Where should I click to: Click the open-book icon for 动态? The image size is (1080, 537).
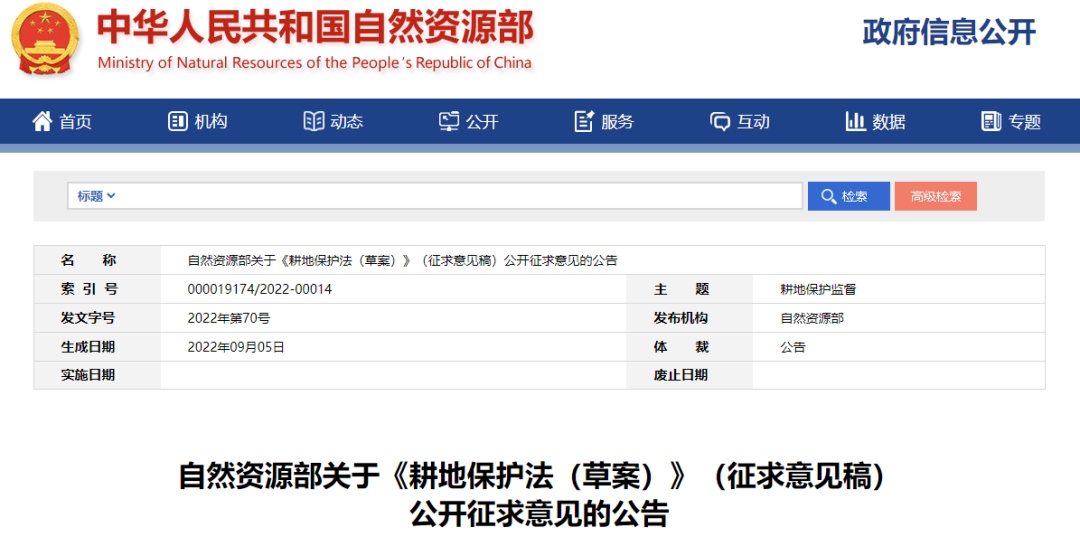tap(314, 121)
